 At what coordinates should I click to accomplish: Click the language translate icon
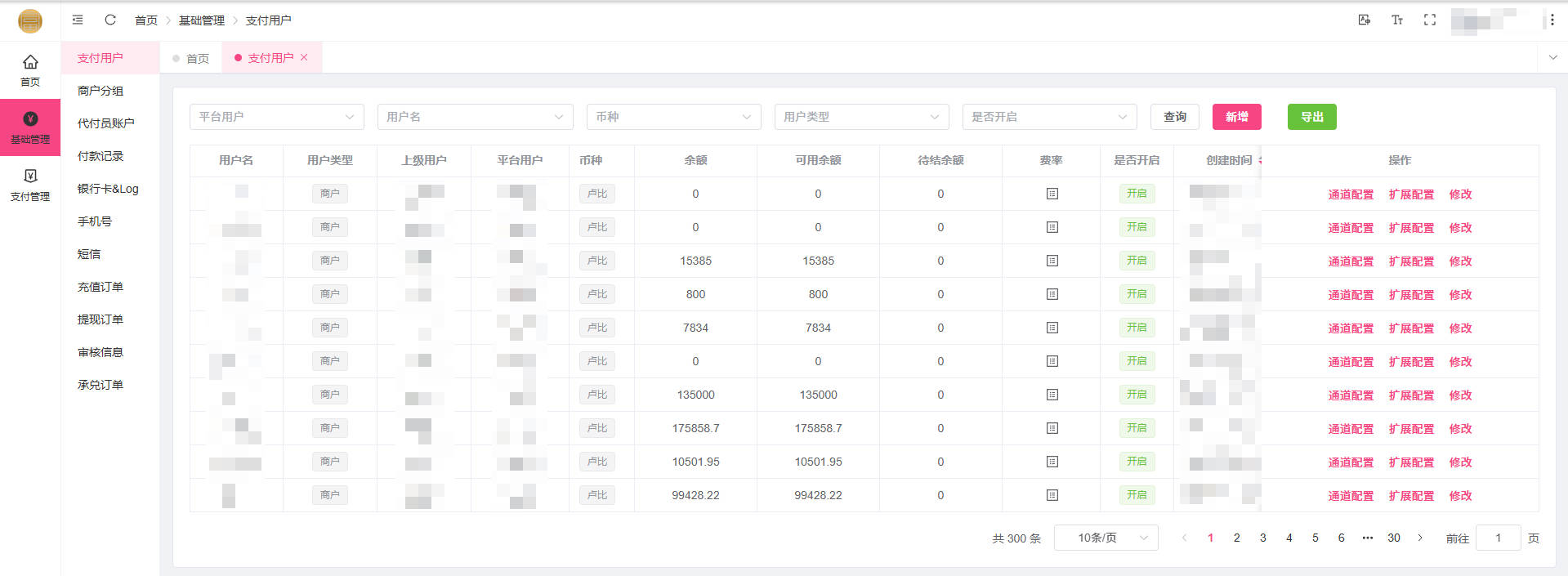[1364, 20]
